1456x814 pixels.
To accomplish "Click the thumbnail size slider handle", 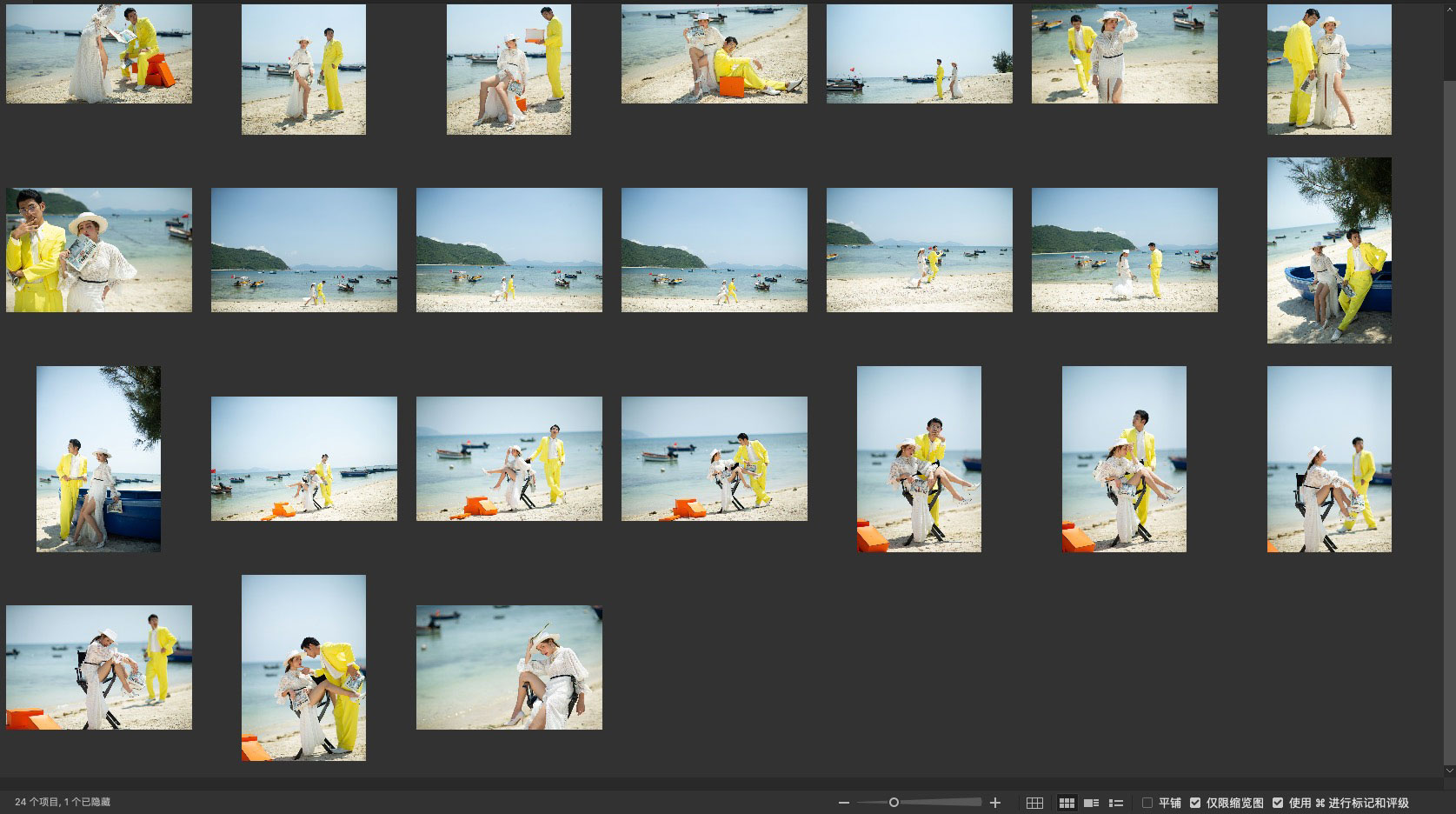I will tap(894, 803).
